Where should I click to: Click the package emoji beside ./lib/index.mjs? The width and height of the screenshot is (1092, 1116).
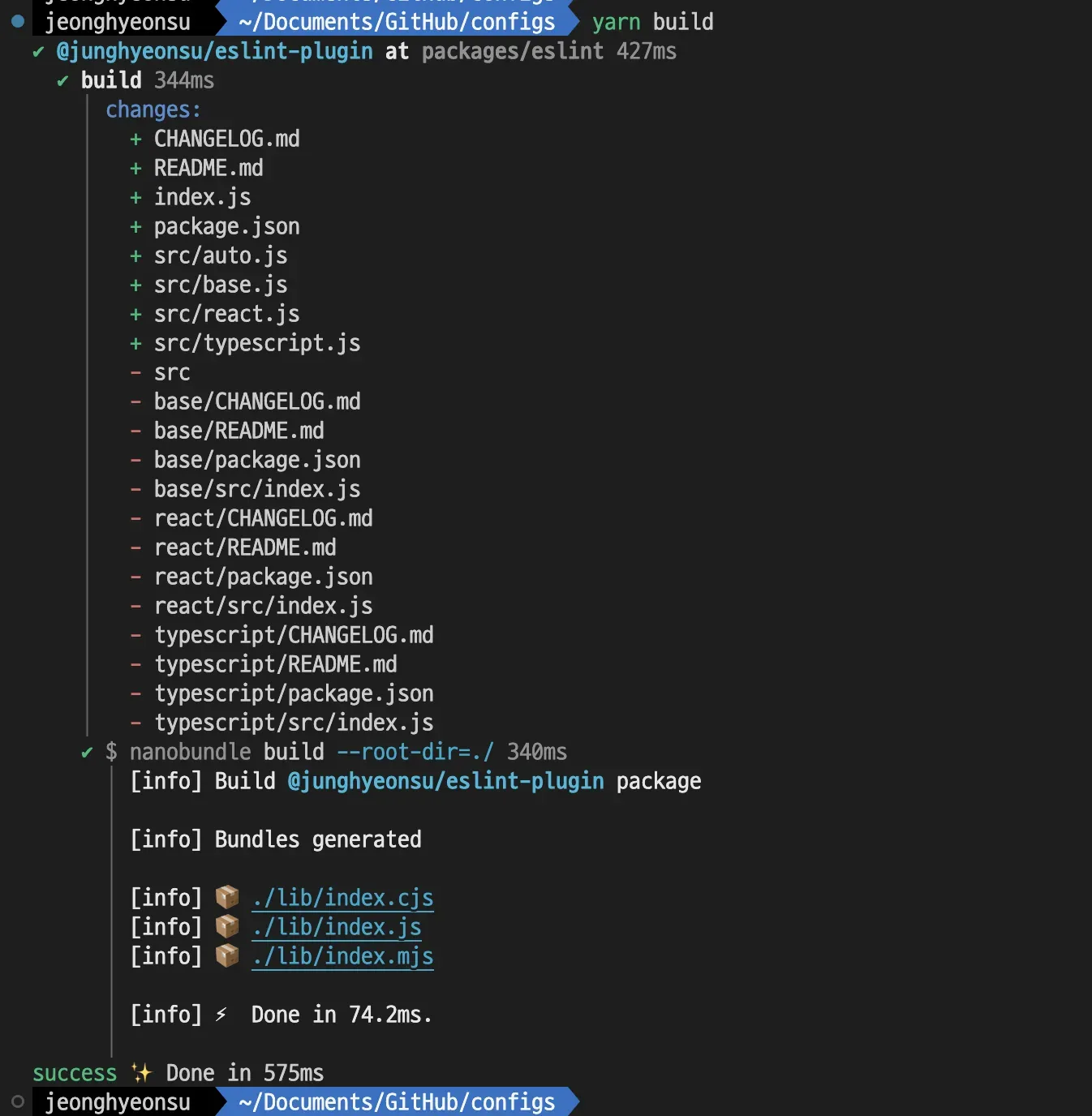tap(227, 955)
